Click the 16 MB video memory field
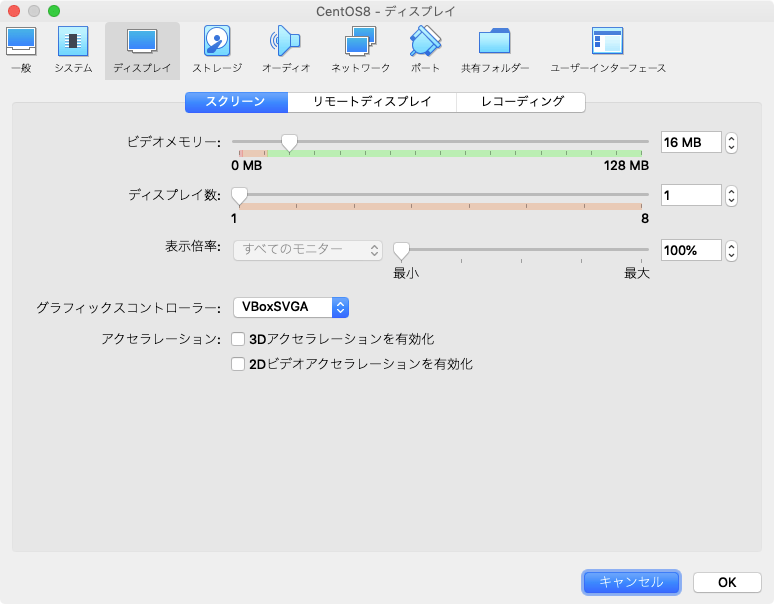 [x=691, y=143]
